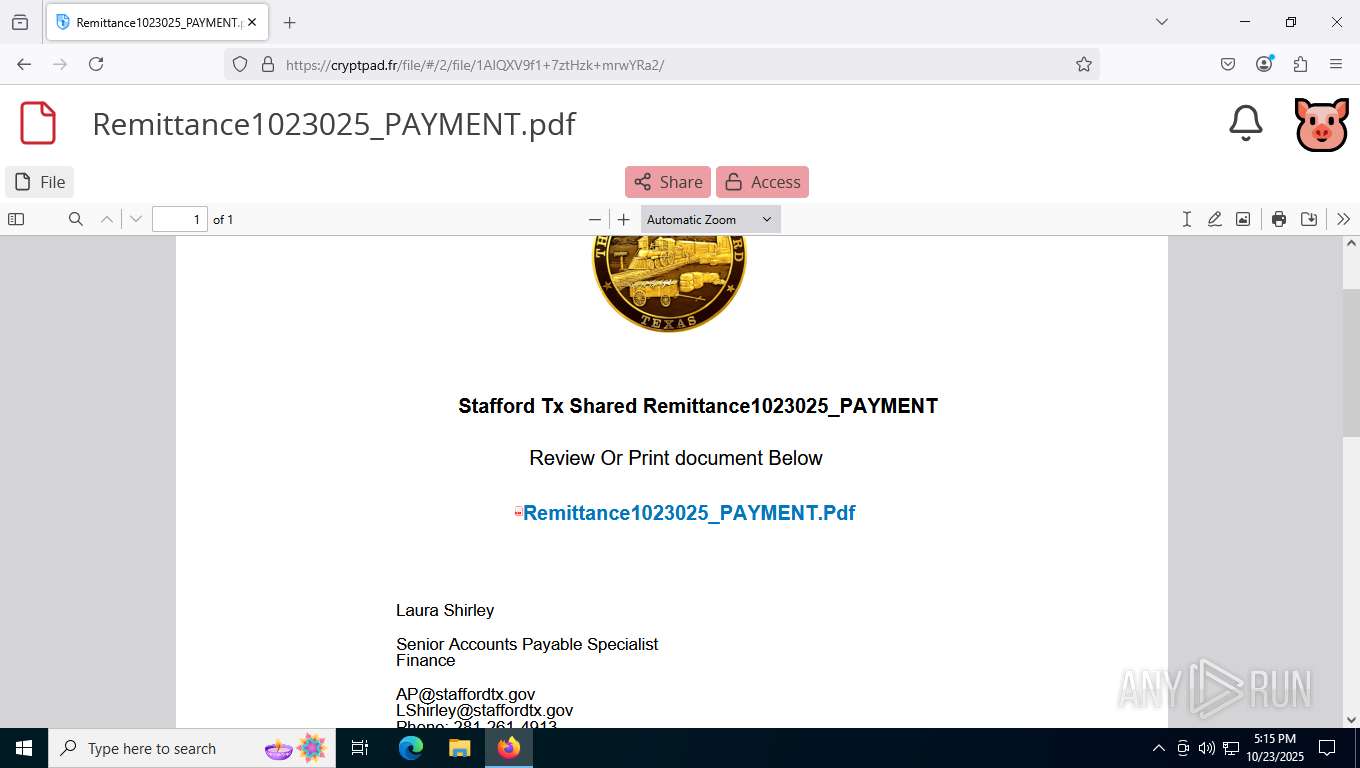
Task: Go to next page arrow
Action: [136, 219]
